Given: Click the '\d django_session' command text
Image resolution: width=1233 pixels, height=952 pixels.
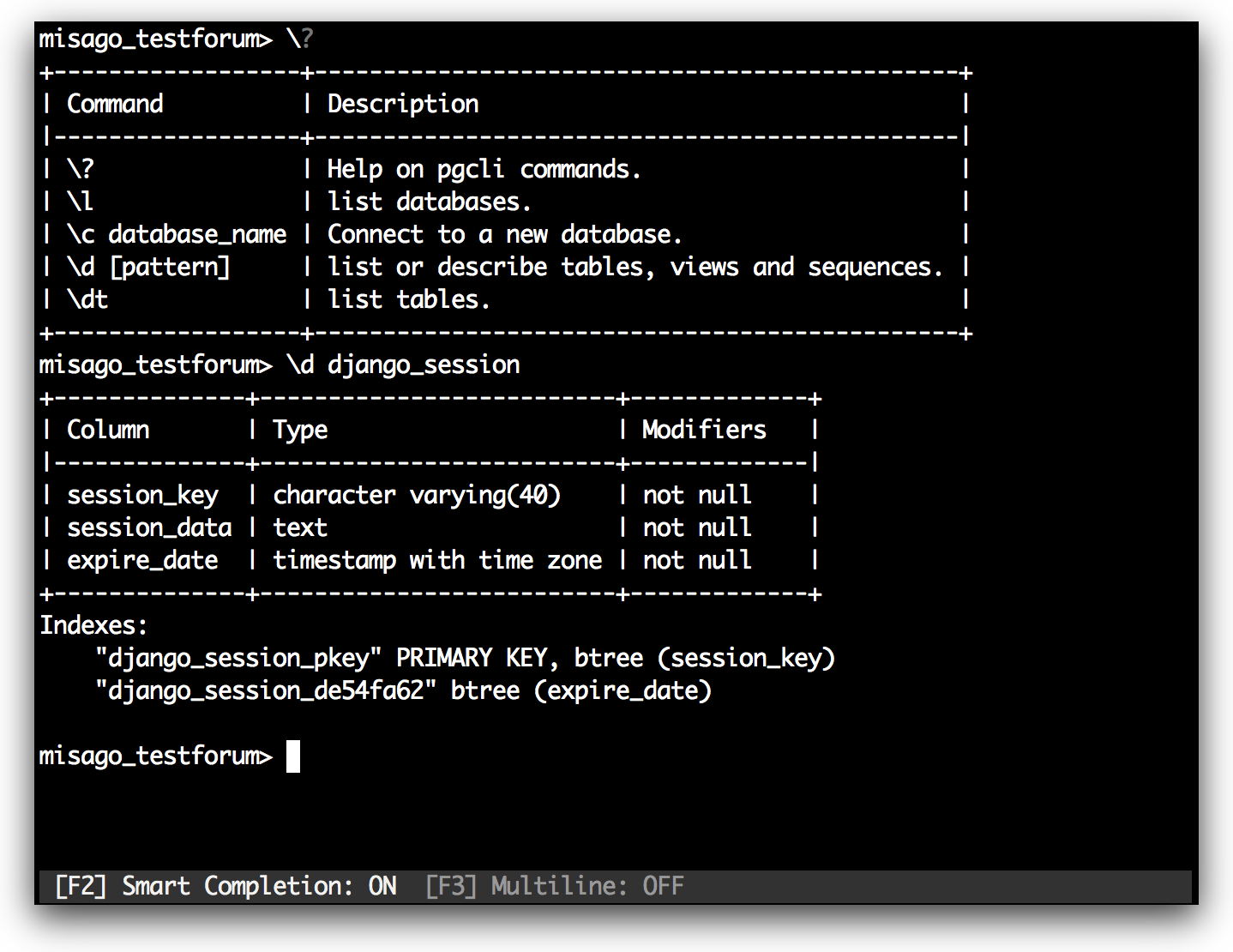Looking at the screenshot, I should tap(403, 365).
